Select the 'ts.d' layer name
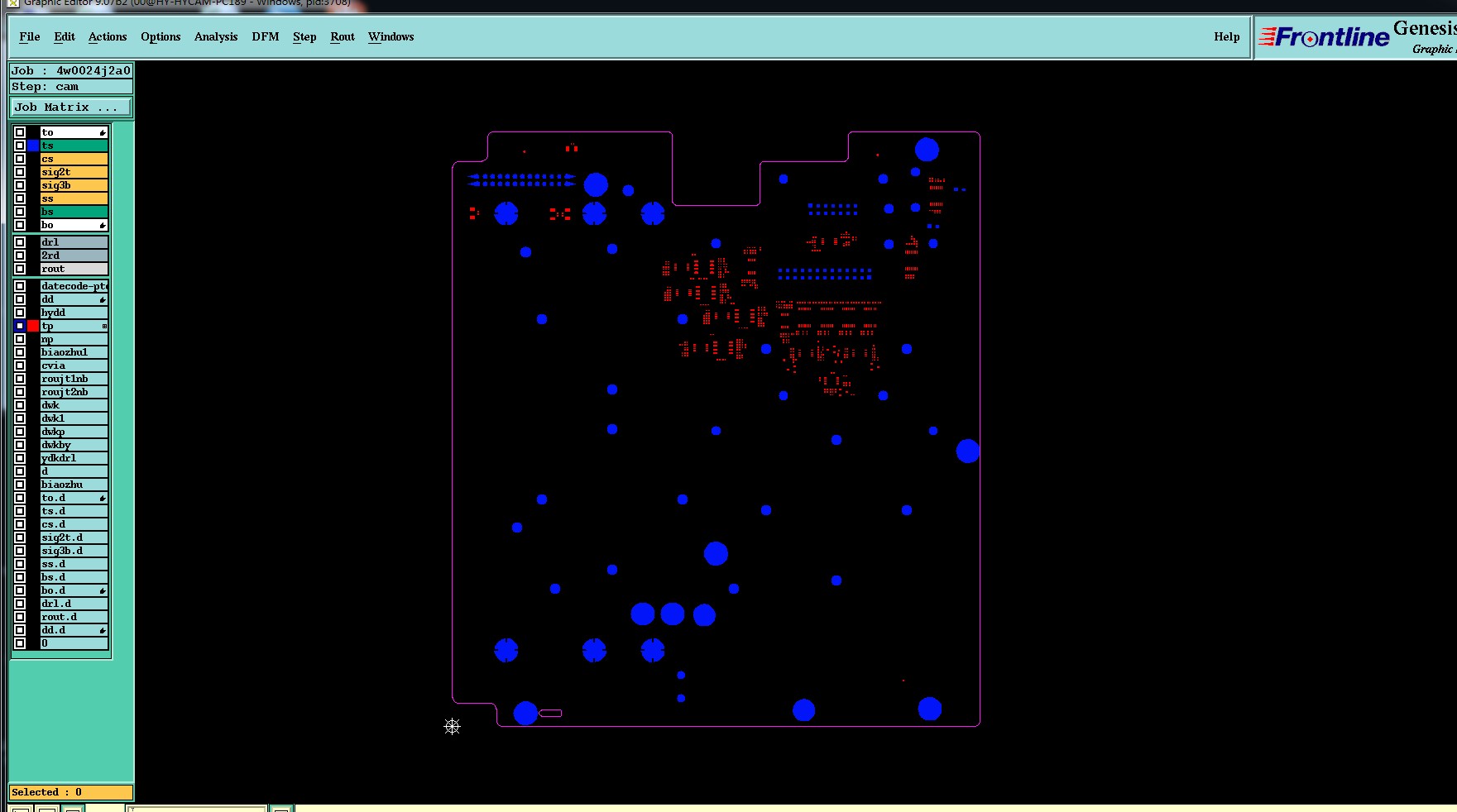The height and width of the screenshot is (812, 1457). point(74,511)
